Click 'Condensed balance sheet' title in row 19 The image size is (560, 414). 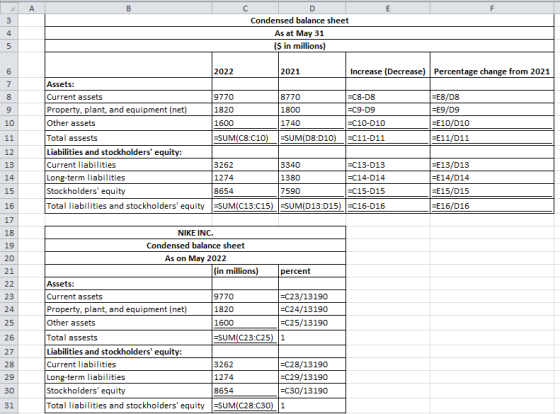tap(195, 245)
